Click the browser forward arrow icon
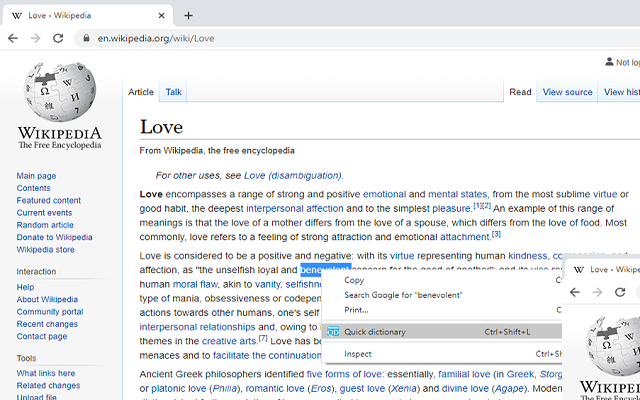 click(x=36, y=38)
